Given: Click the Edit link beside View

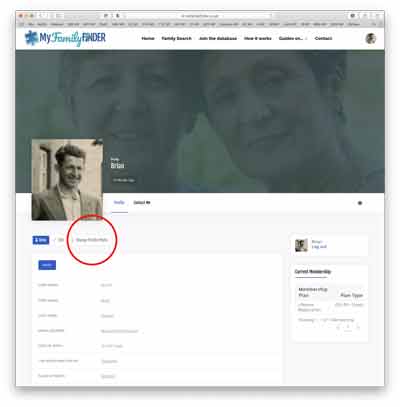Looking at the screenshot, I should pos(61,240).
